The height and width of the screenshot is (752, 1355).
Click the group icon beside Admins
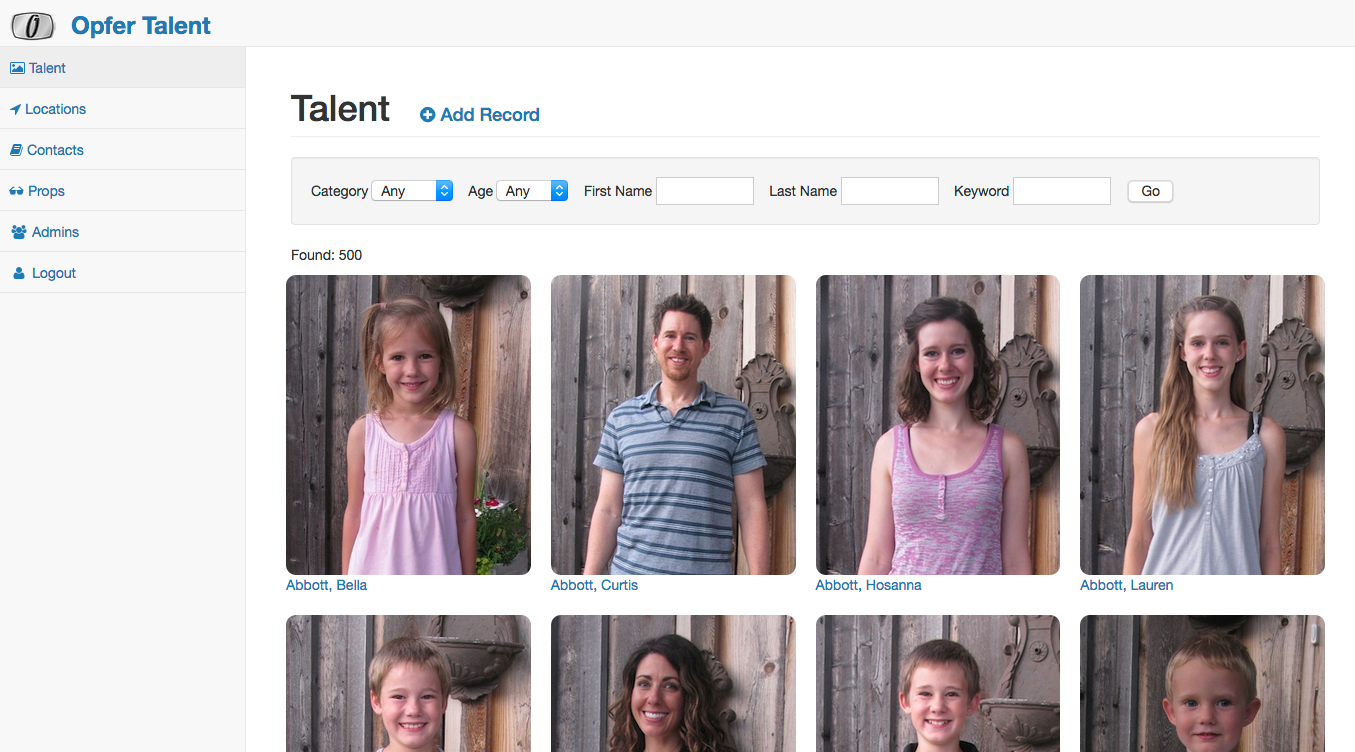point(19,232)
